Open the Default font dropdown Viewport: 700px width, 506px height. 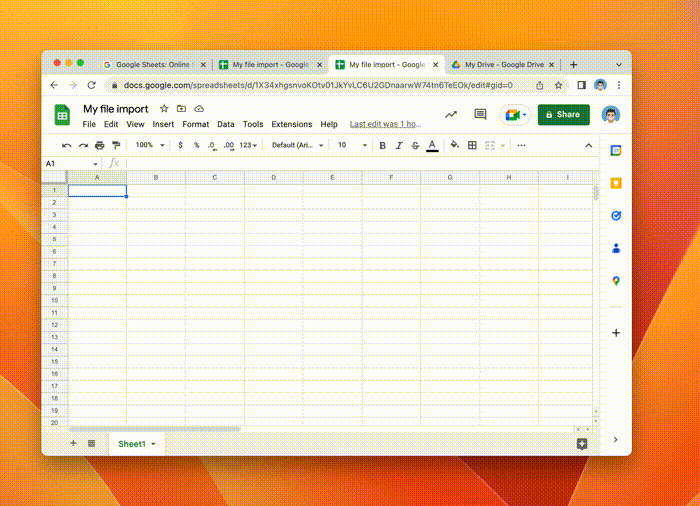[297, 145]
